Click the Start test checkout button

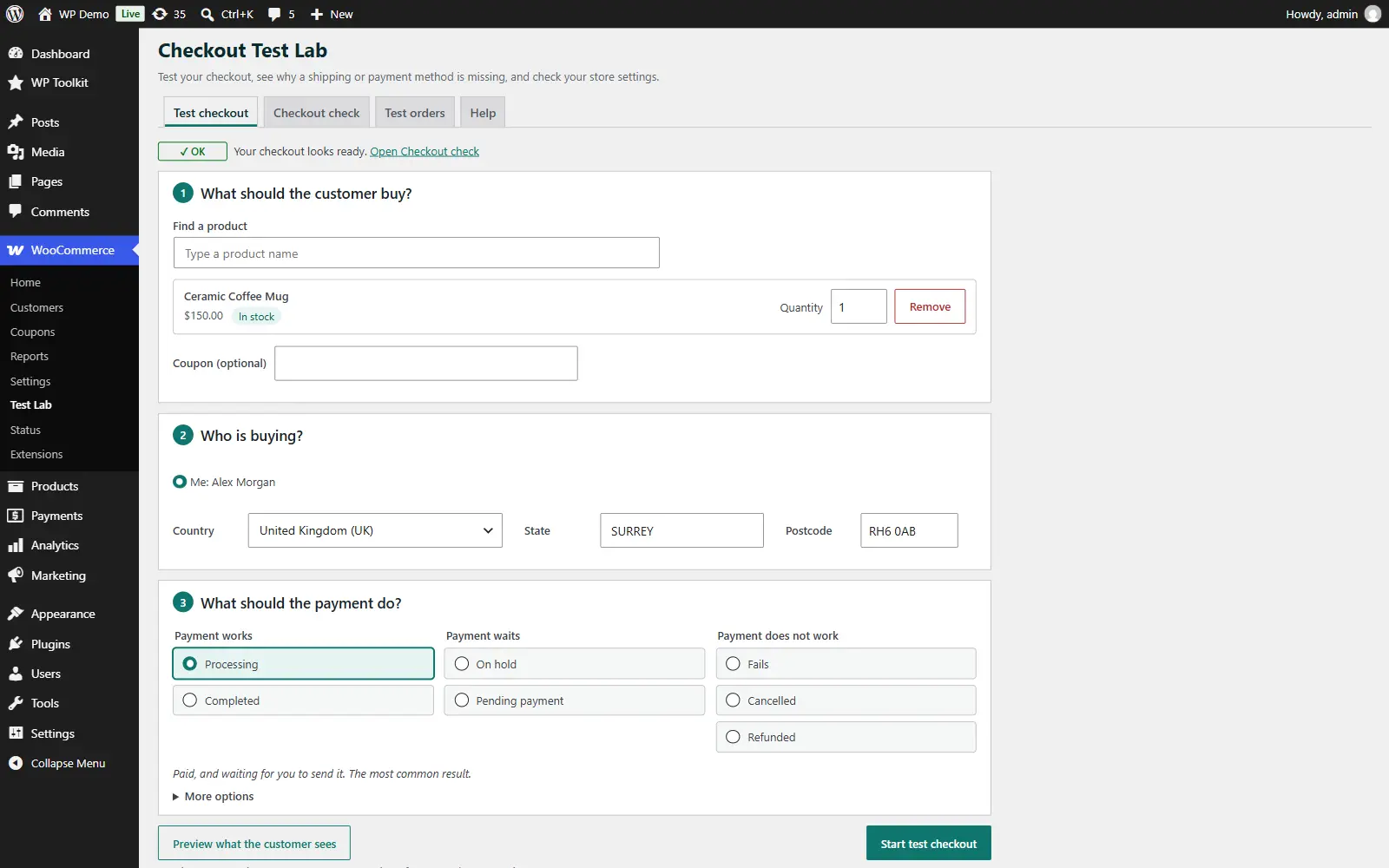pos(929,844)
